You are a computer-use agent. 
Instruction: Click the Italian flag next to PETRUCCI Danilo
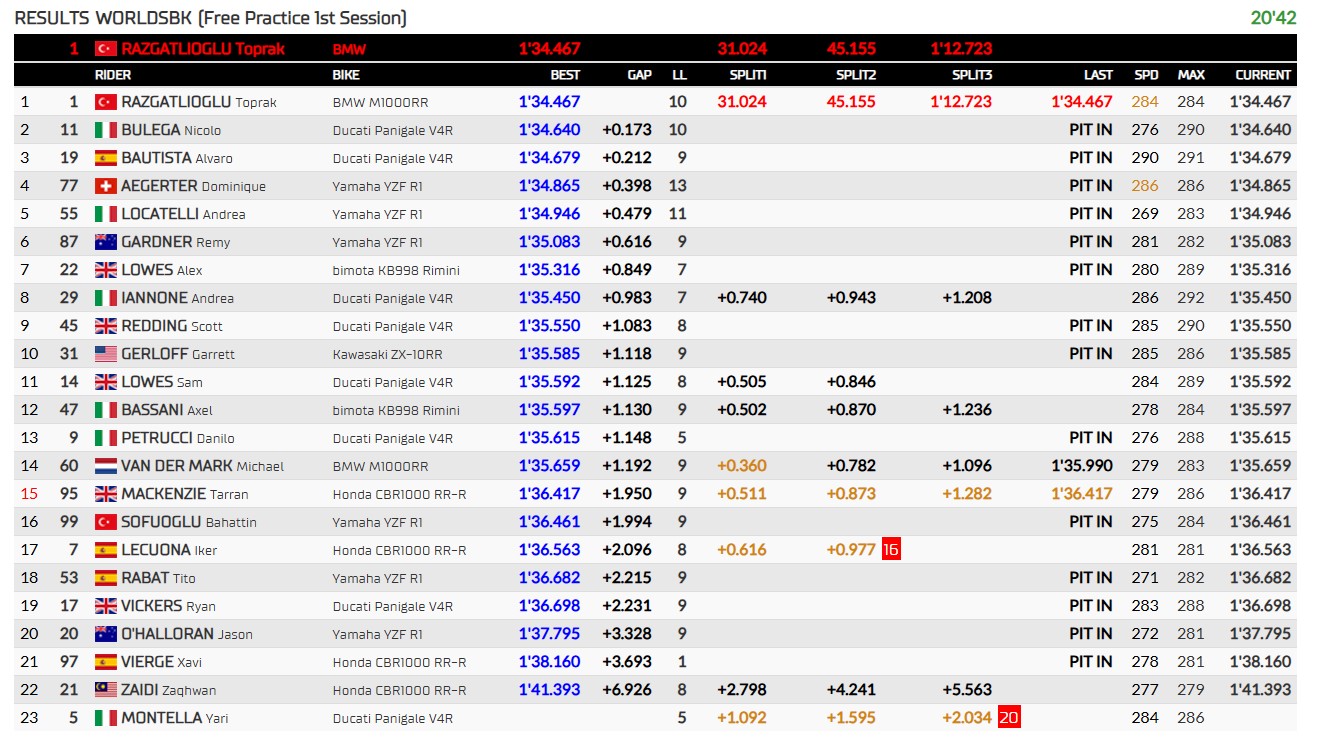(x=106, y=438)
